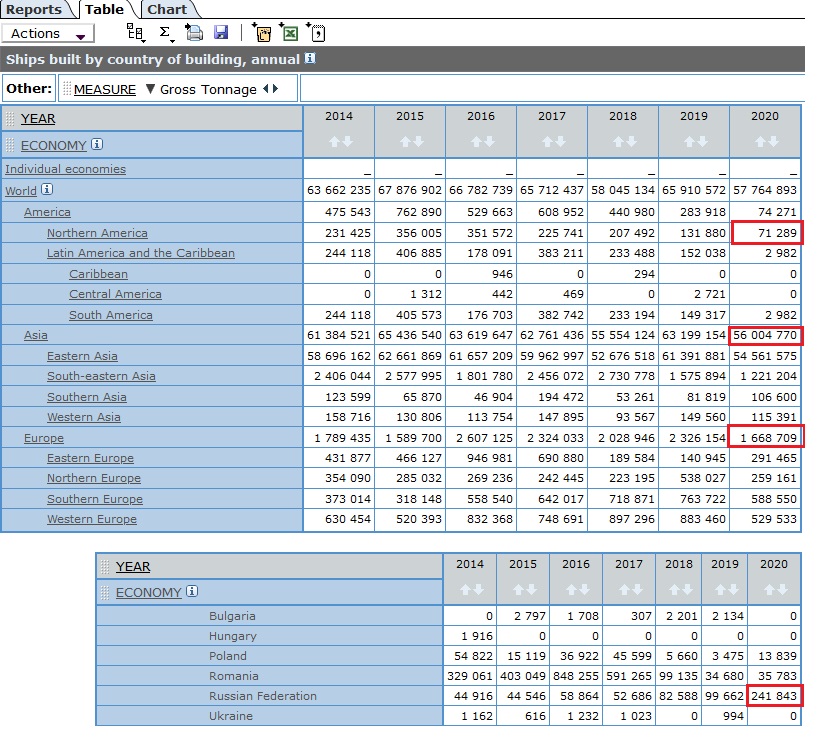831x745 pixels.
Task: Sort the 2020 column in the top table
Action: click(766, 141)
